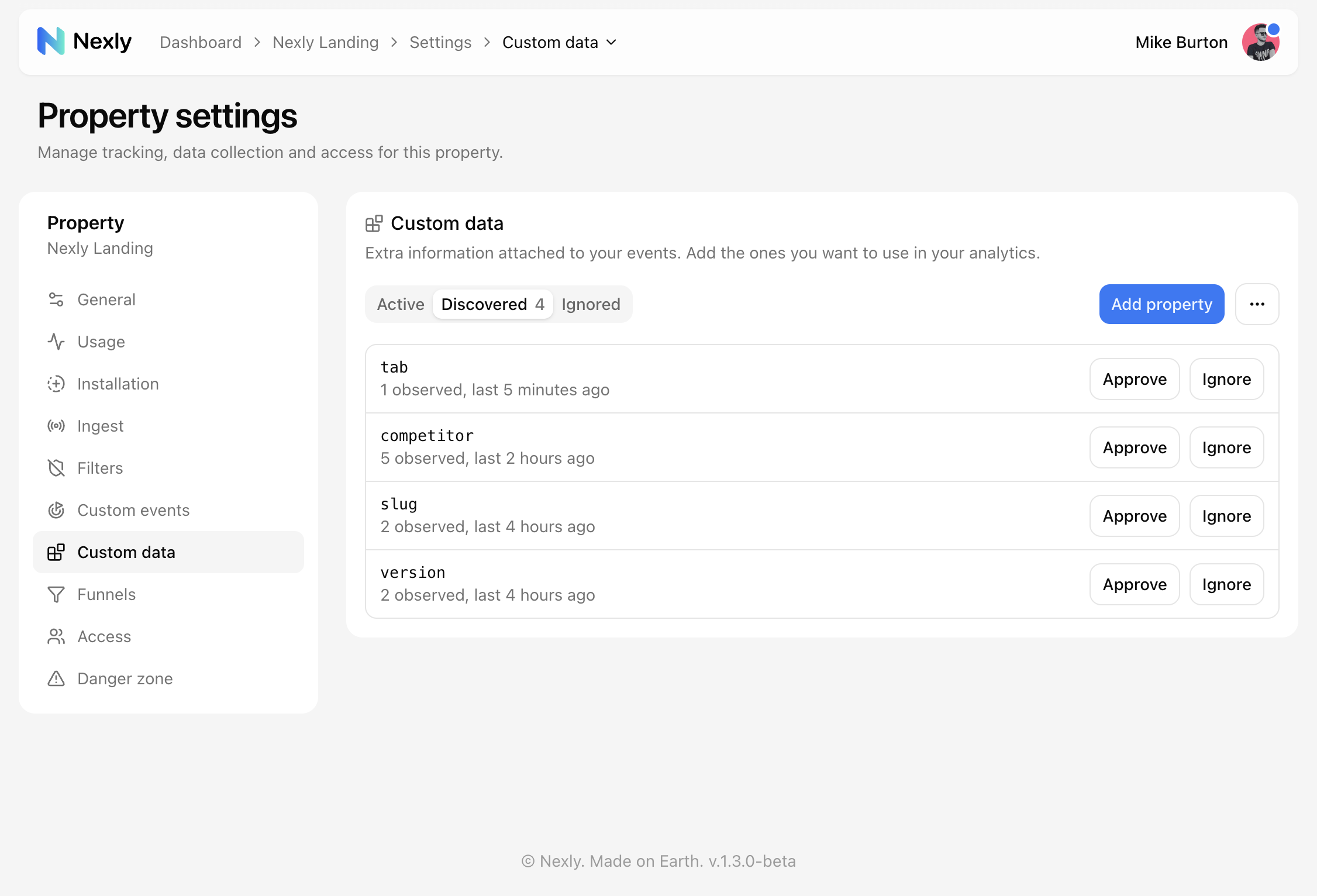Expand the Custom data breadcrumb dropdown chevron

coord(612,42)
